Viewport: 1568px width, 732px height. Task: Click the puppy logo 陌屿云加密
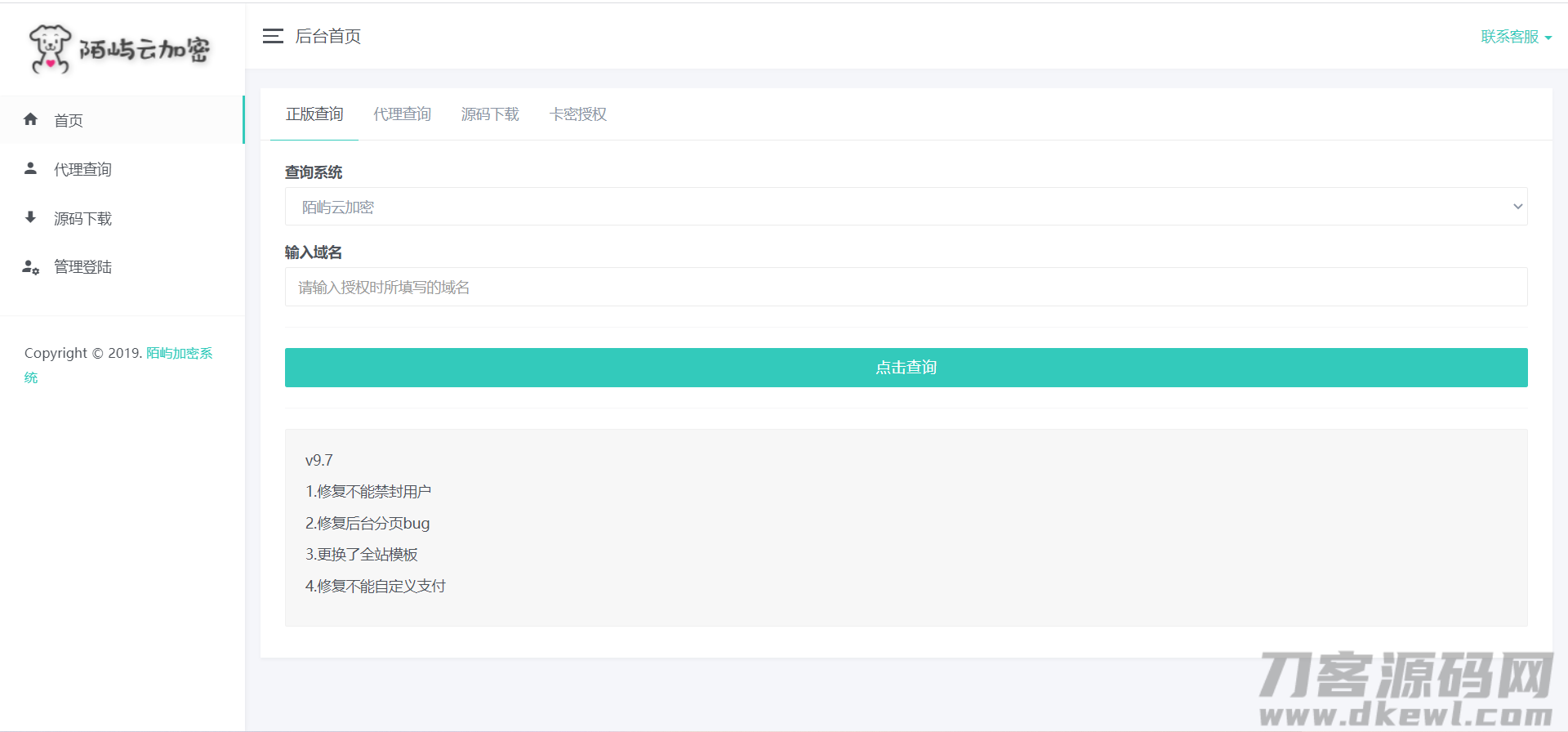pyautogui.click(x=120, y=49)
